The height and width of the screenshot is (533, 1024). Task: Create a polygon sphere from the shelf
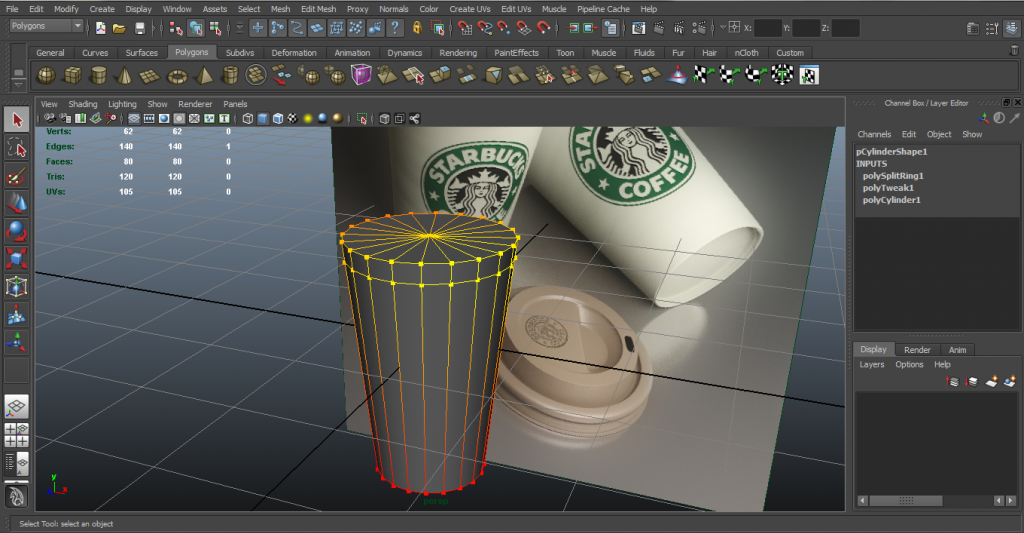click(46, 76)
